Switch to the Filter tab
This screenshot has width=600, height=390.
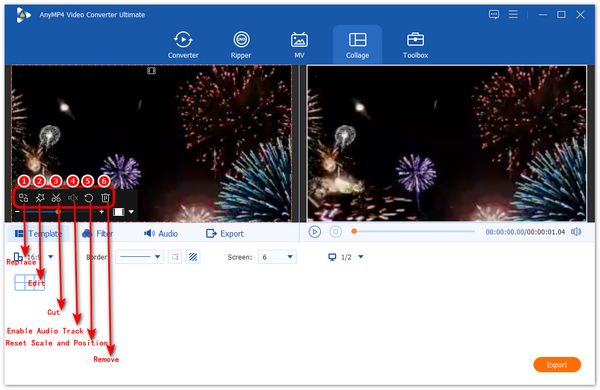pyautogui.click(x=98, y=233)
